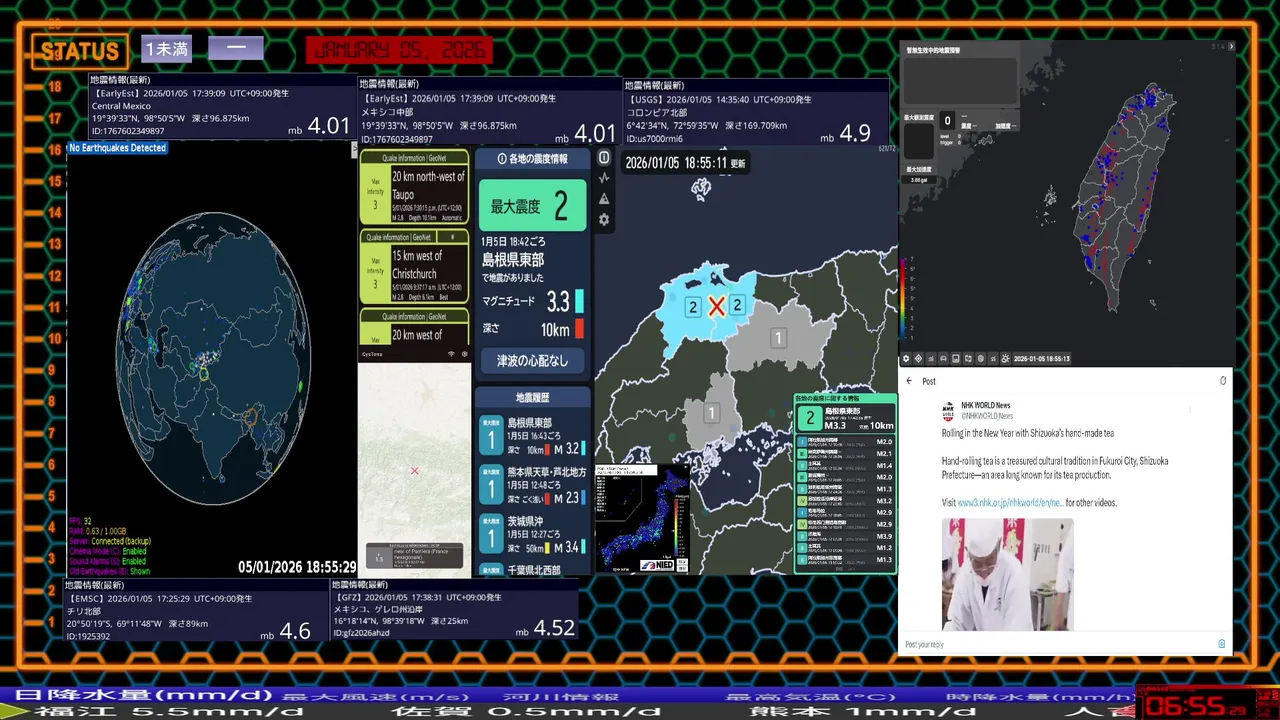Click the 更新 label next to the Japan map time

click(x=738, y=163)
